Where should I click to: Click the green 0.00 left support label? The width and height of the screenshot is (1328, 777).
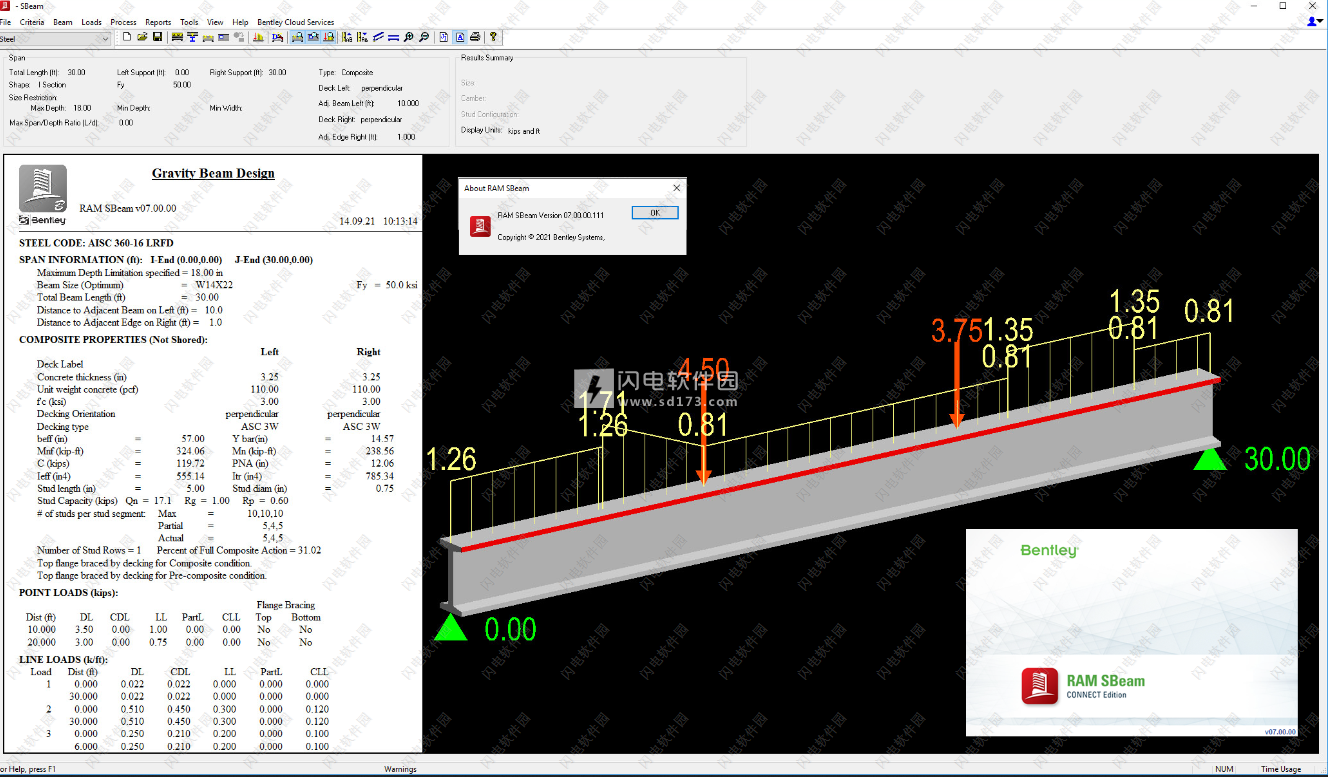click(510, 630)
